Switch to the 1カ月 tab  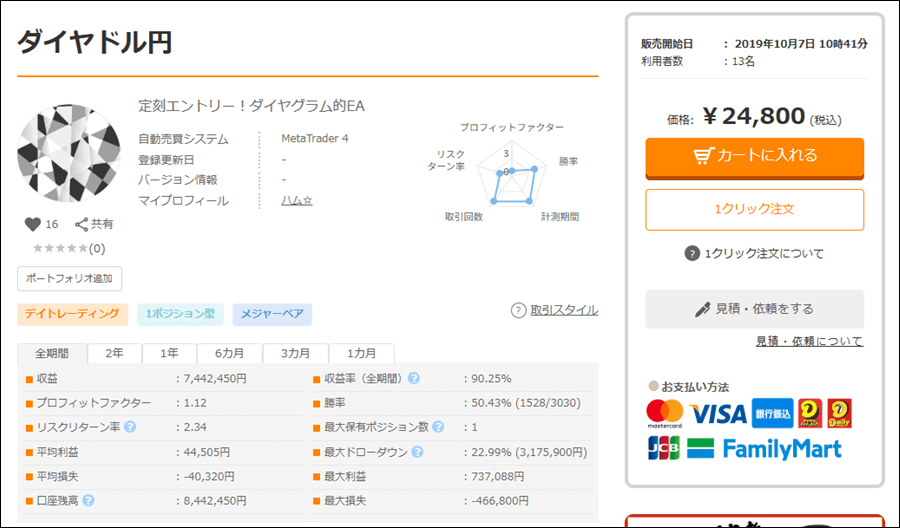pos(362,353)
